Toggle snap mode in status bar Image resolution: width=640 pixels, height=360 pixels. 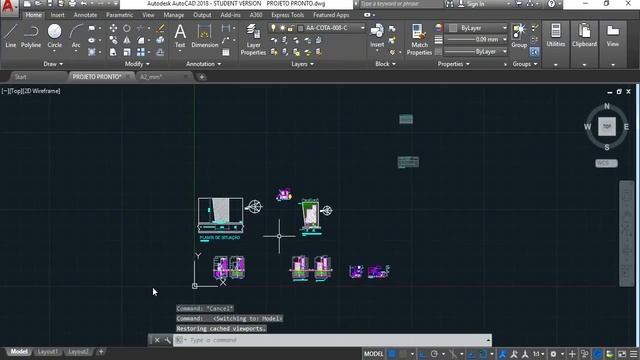pos(403,354)
